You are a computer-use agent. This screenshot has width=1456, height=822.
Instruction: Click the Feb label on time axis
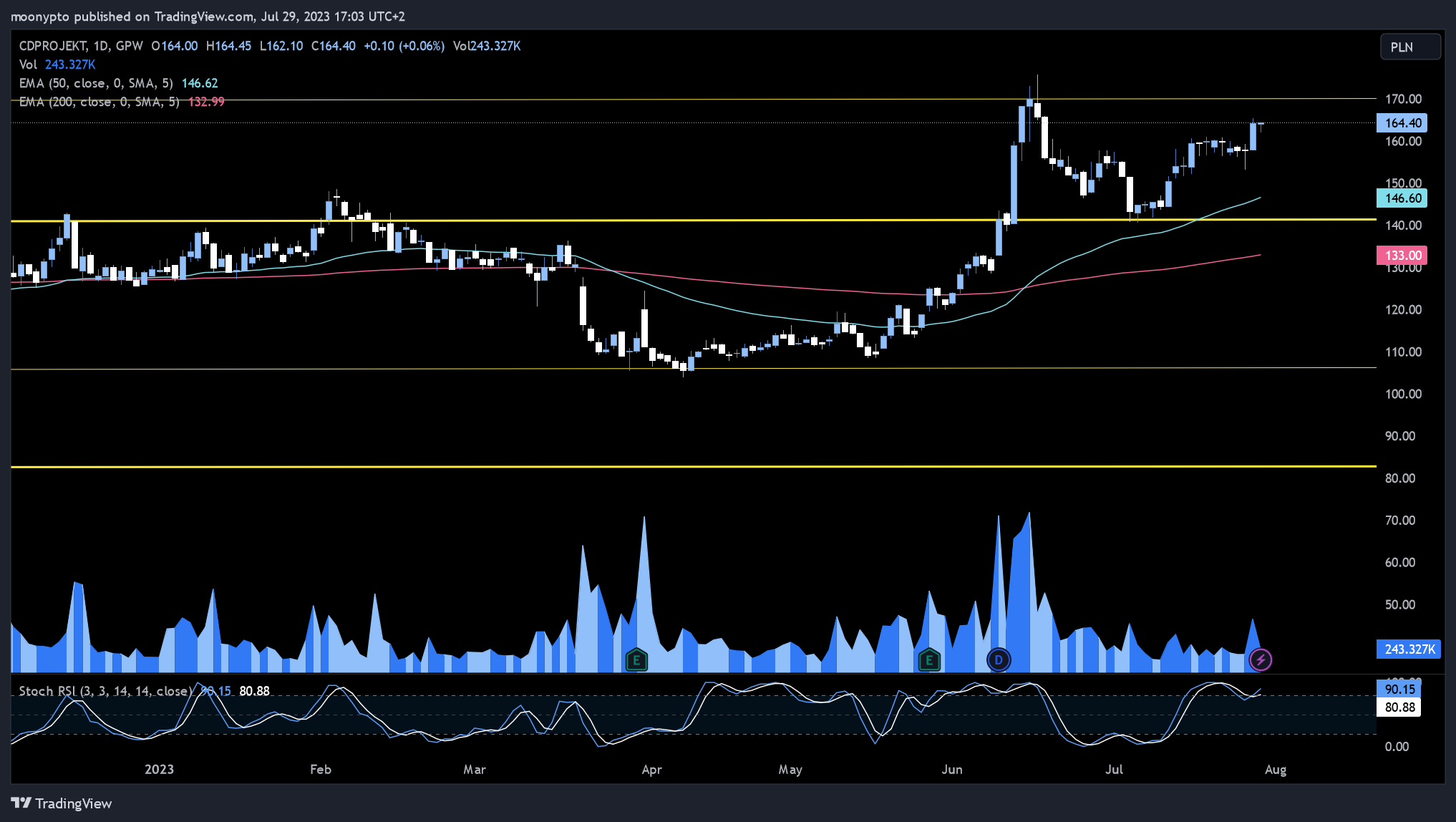point(321,769)
